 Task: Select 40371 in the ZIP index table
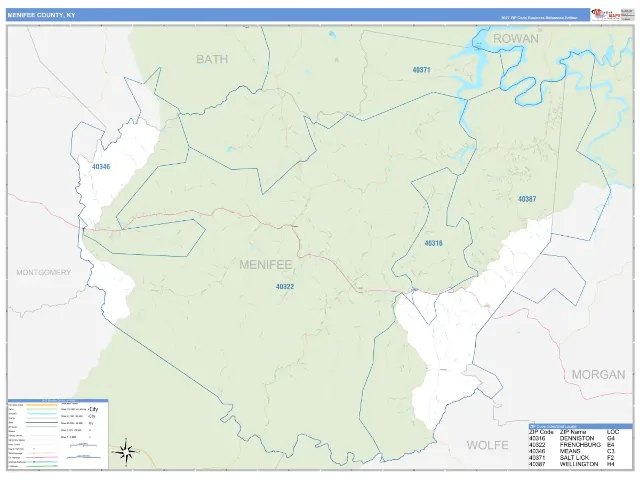point(537,458)
